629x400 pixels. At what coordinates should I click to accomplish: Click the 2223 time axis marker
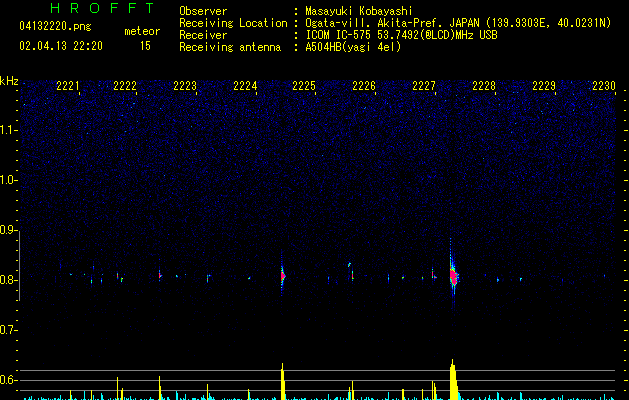(x=185, y=86)
